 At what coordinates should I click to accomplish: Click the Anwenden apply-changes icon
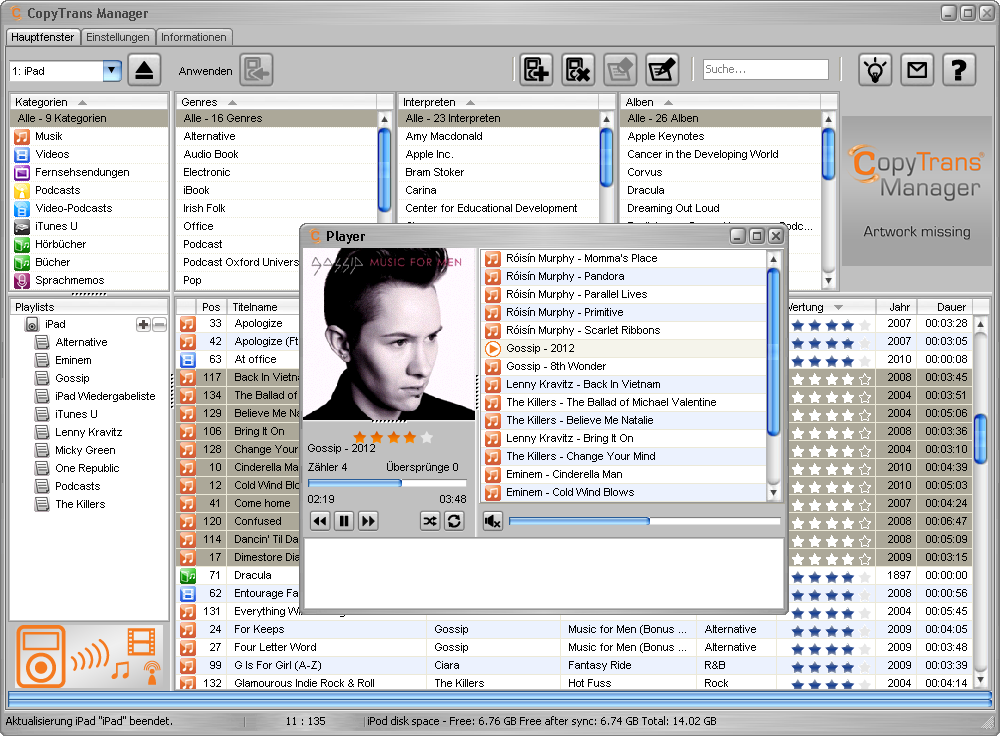tap(256, 70)
